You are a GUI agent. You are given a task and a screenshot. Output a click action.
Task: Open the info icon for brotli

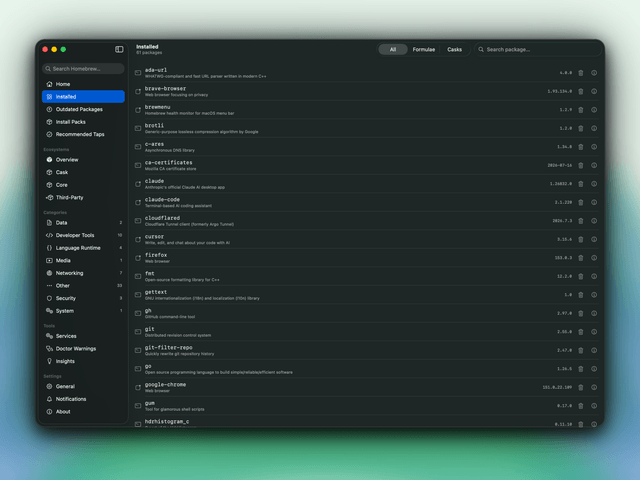click(x=594, y=129)
